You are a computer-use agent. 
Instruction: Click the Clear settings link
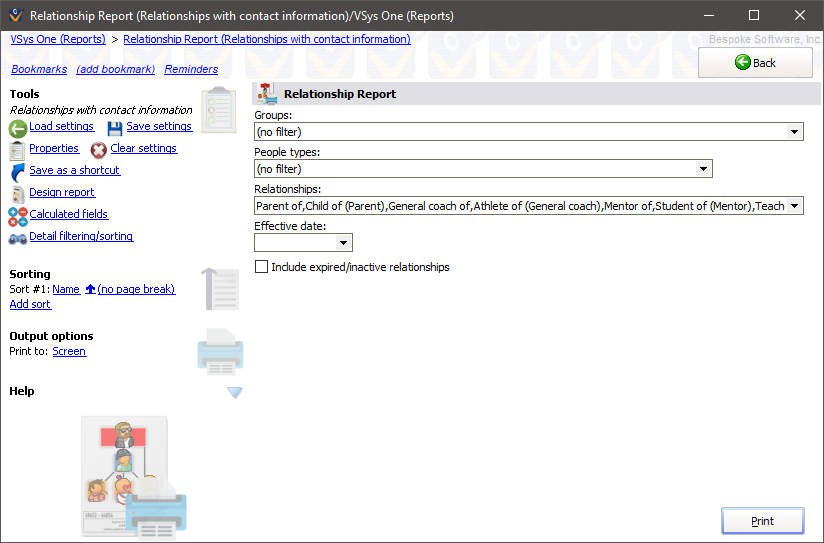click(x=143, y=148)
